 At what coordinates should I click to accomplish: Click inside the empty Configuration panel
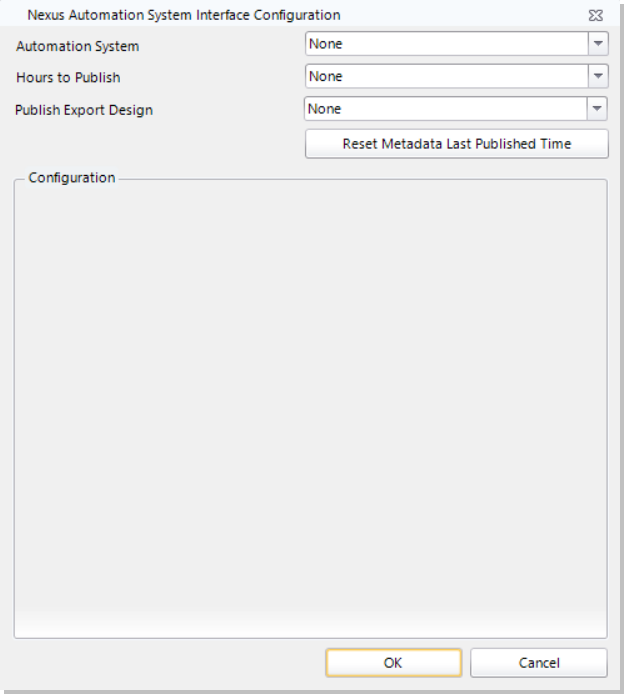tap(310, 400)
